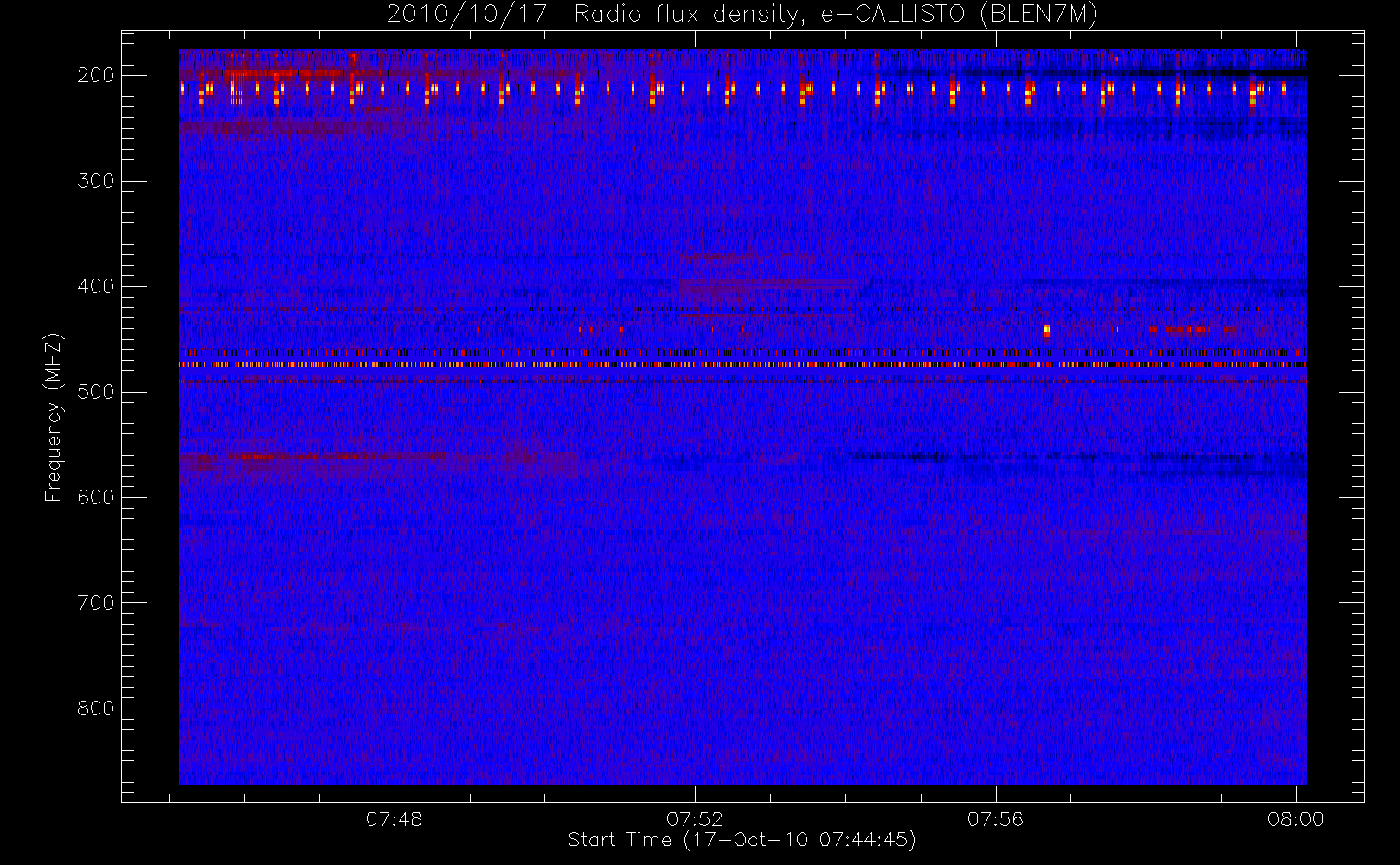The image size is (1400, 865).
Task: Click the 300 frequency tick label
Action: (96, 181)
